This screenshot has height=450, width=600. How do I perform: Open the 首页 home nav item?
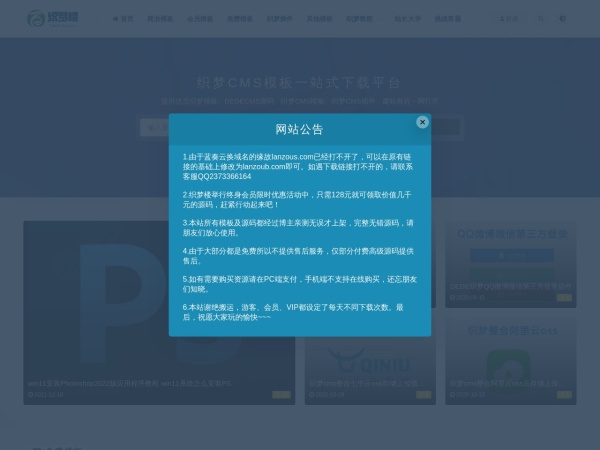point(123,19)
